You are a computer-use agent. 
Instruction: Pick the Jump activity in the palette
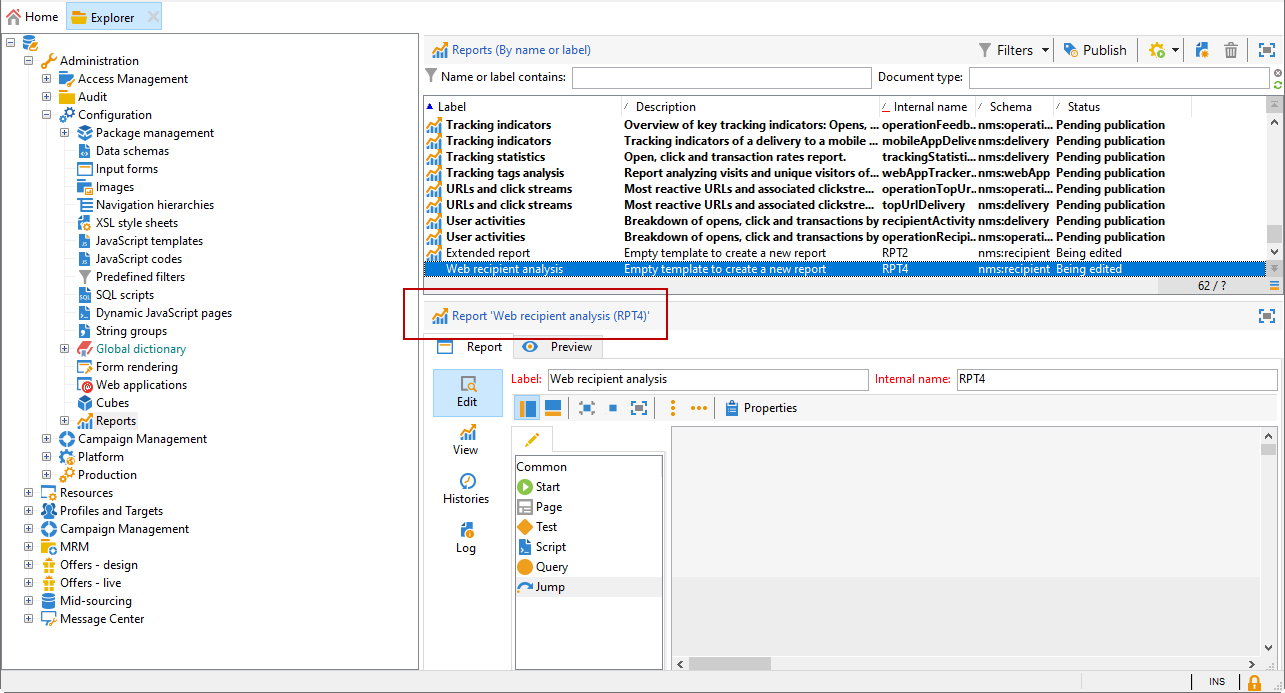541,587
